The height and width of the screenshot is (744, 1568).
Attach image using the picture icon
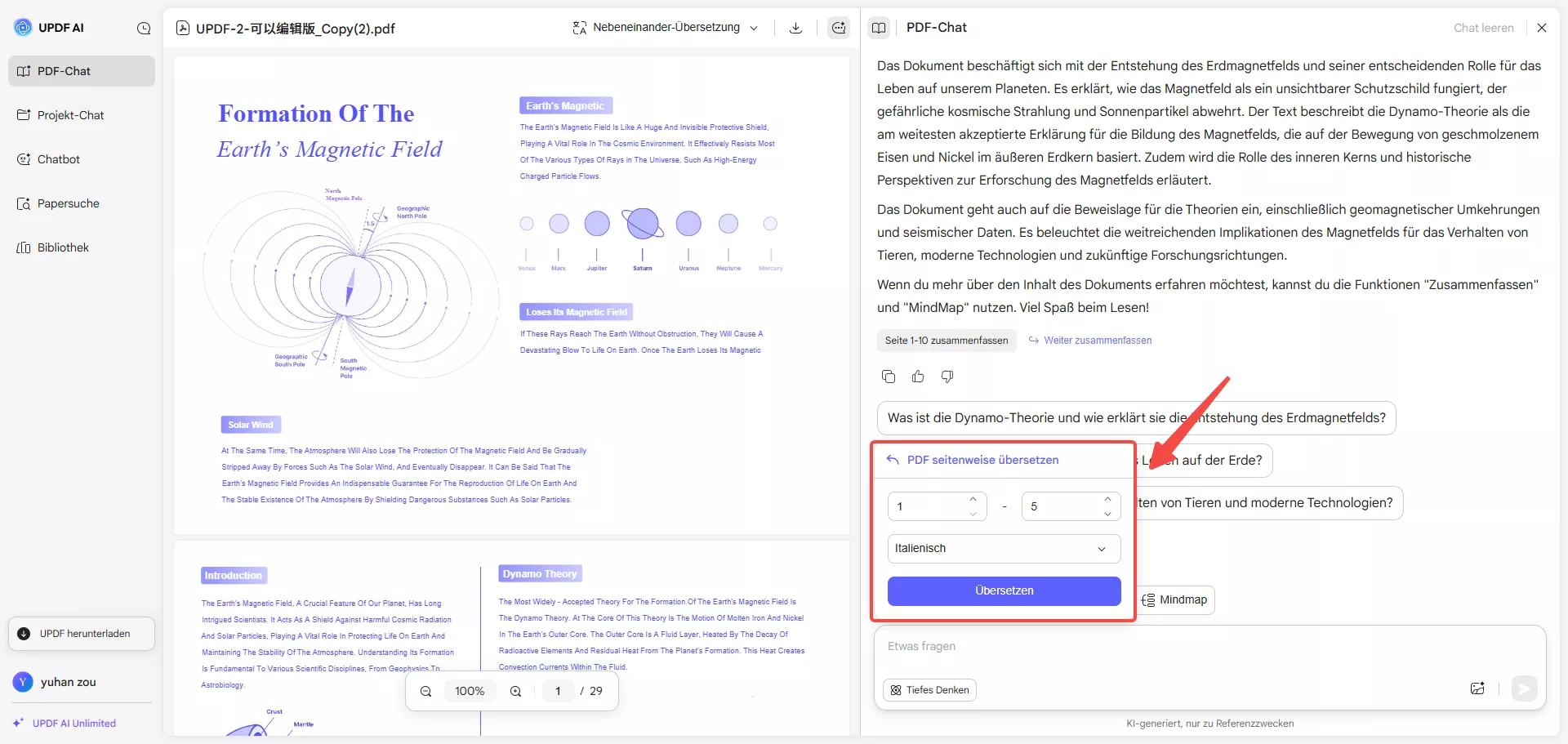(1477, 688)
